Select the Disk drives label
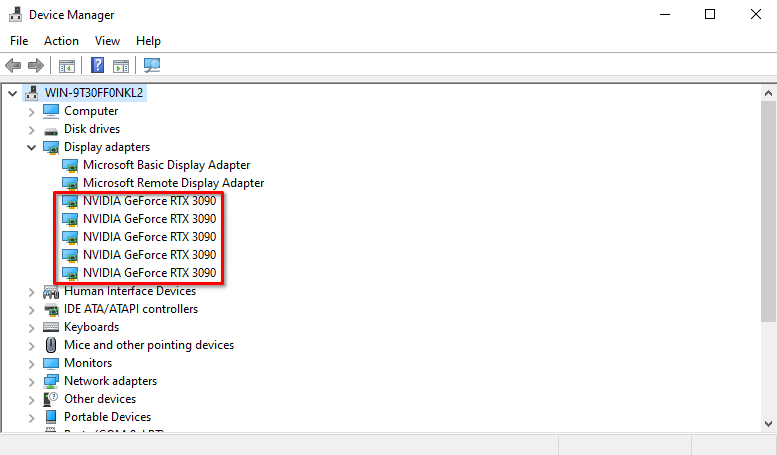This screenshot has height=455, width=777. 92,129
